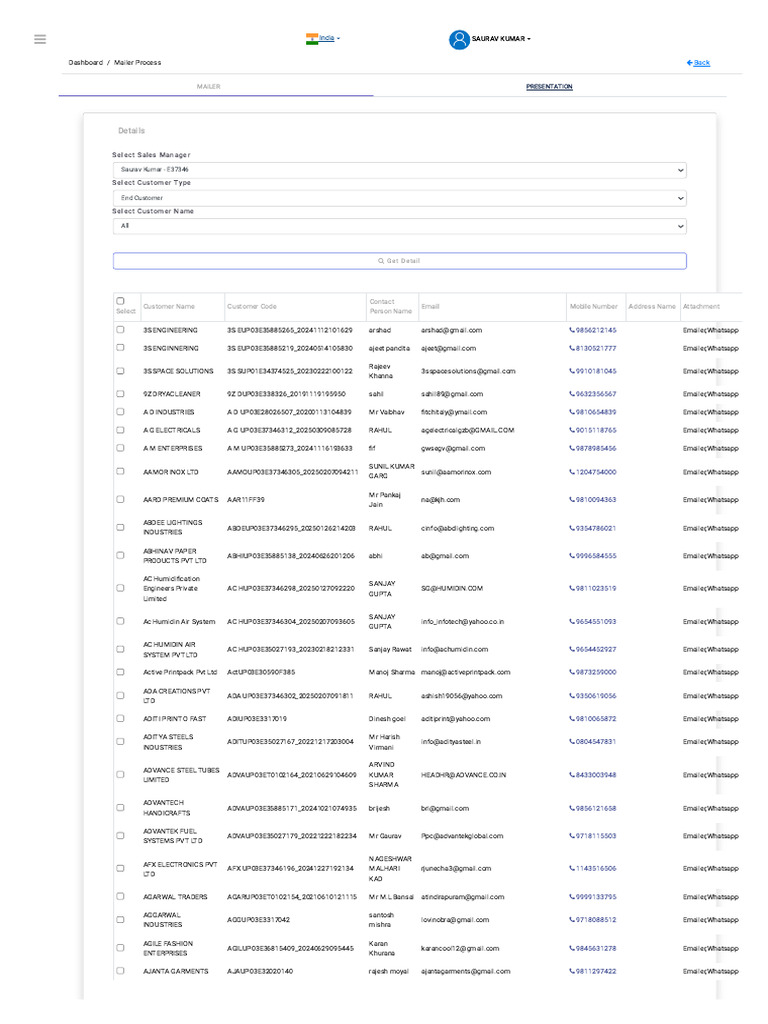Open the hamburger sidebar menu
The image size is (768, 1024).
tap(40, 39)
